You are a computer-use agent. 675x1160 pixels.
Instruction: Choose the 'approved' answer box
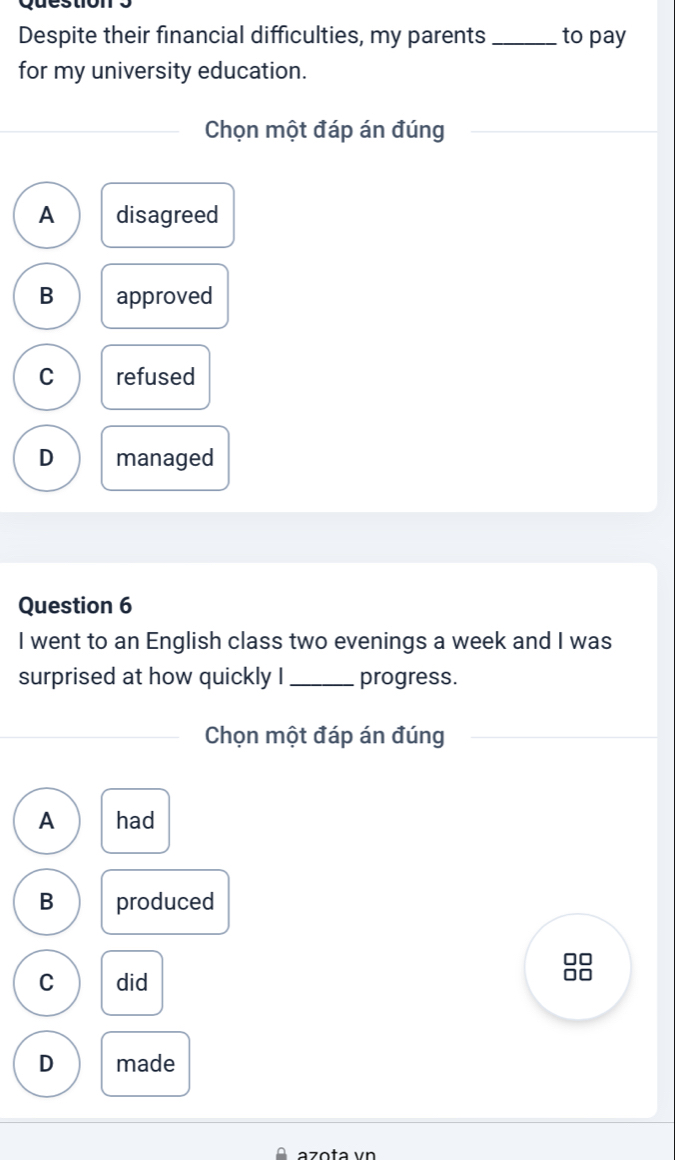164,296
